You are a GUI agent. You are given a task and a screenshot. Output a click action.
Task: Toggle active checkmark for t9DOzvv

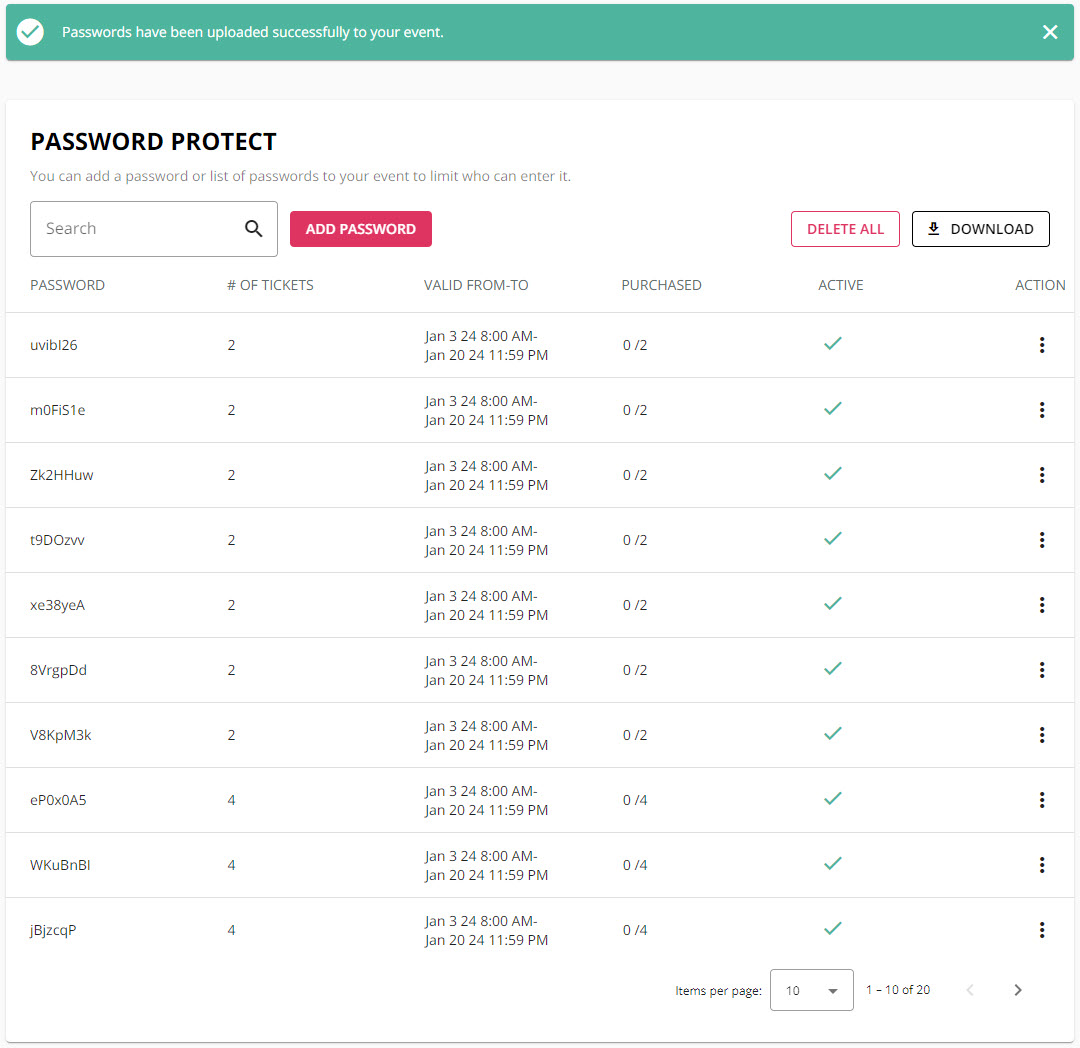pos(832,539)
